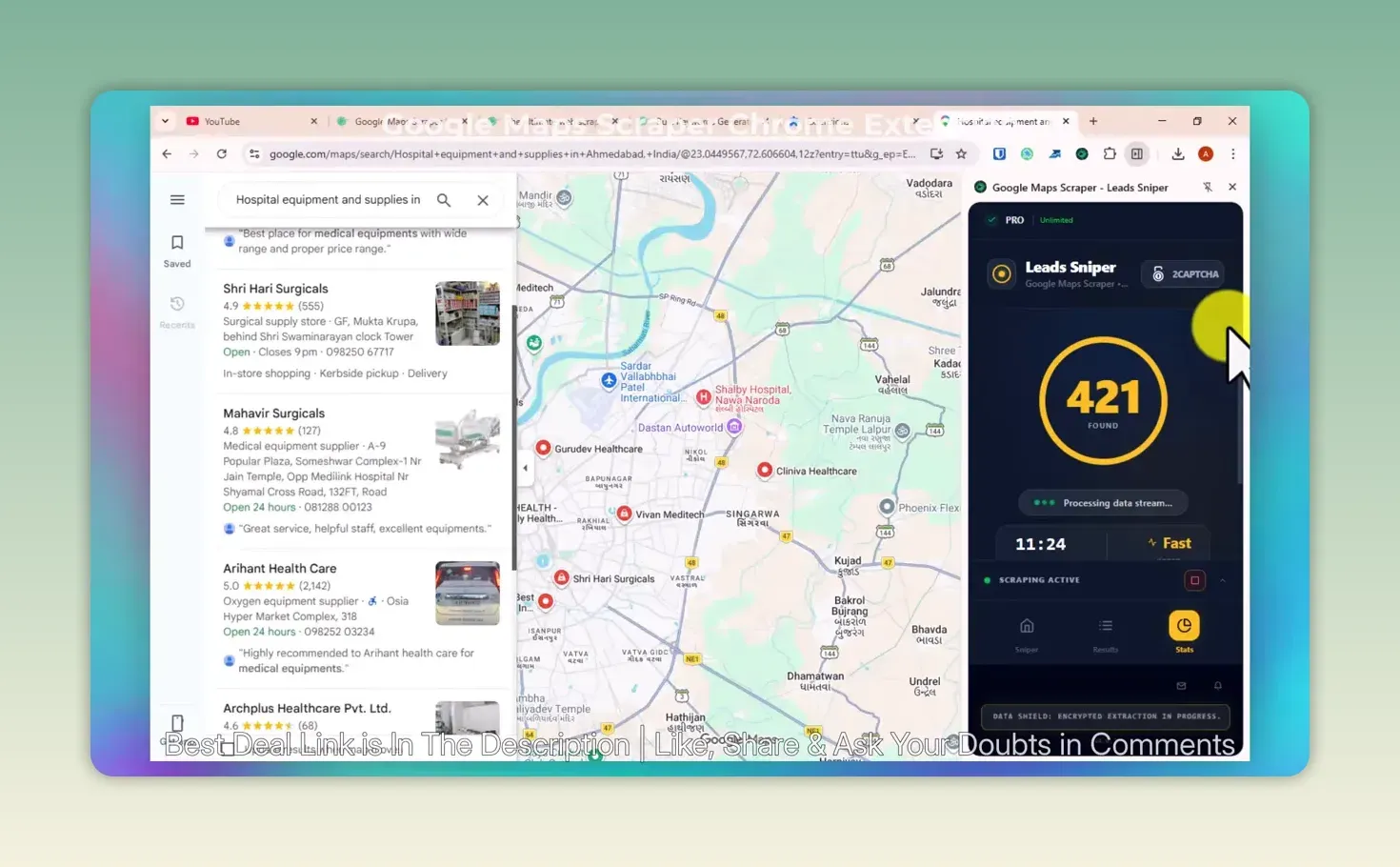The width and height of the screenshot is (1400, 867).
Task: Open Chrome's three-dot menu
Action: pyautogui.click(x=1233, y=153)
